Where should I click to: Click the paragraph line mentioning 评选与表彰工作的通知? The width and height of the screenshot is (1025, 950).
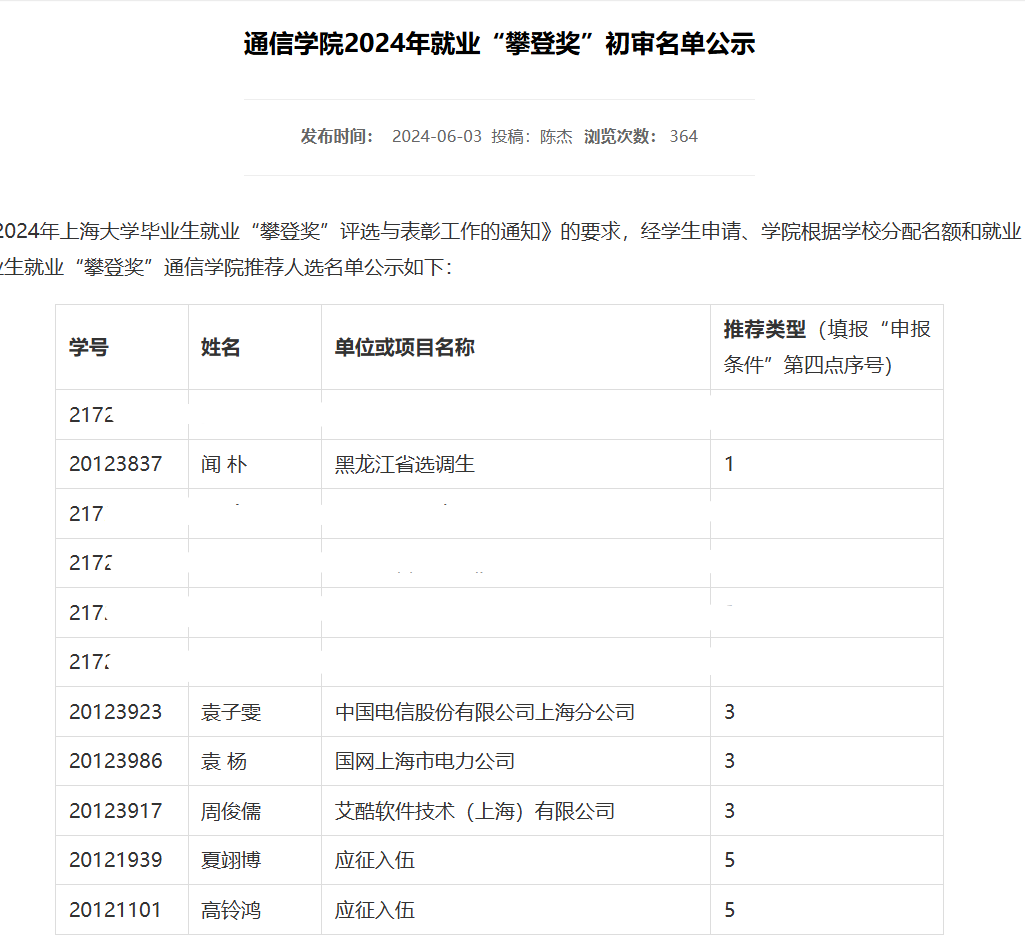tap(510, 231)
